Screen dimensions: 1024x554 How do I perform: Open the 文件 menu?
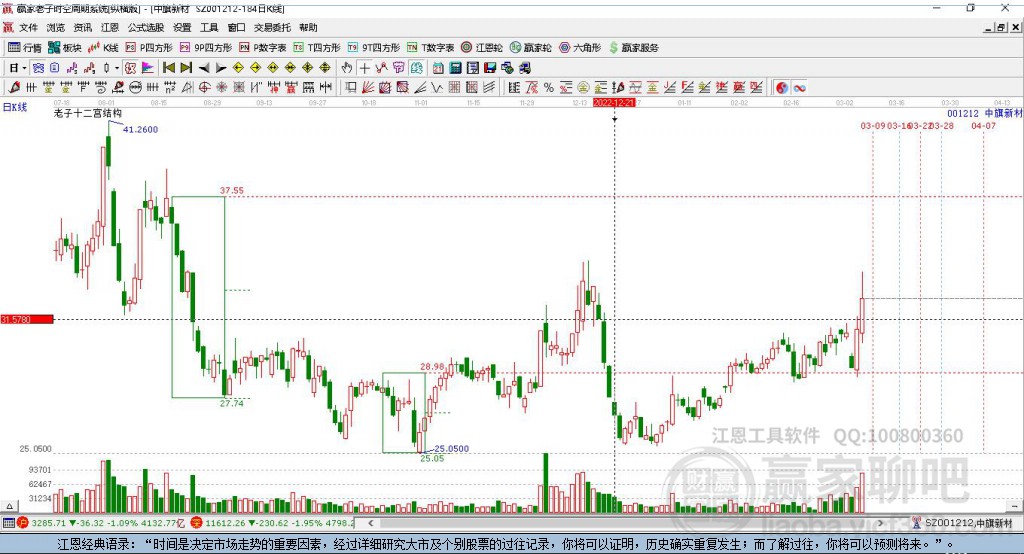pyautogui.click(x=29, y=27)
